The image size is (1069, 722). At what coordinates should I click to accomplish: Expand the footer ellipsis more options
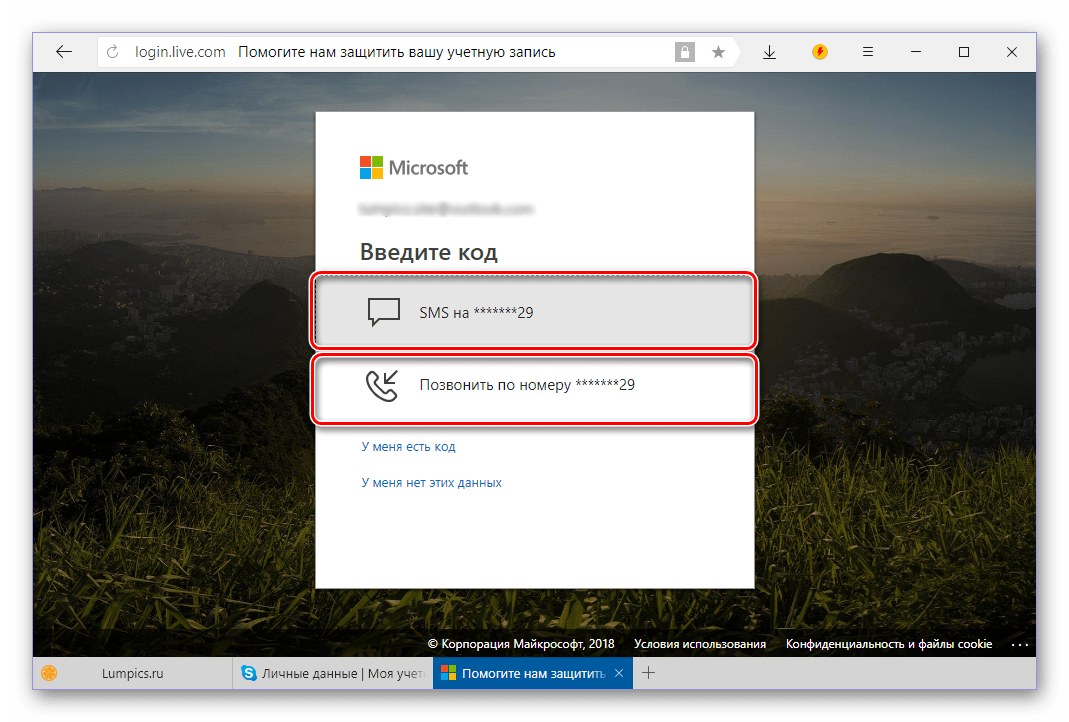tap(1019, 644)
